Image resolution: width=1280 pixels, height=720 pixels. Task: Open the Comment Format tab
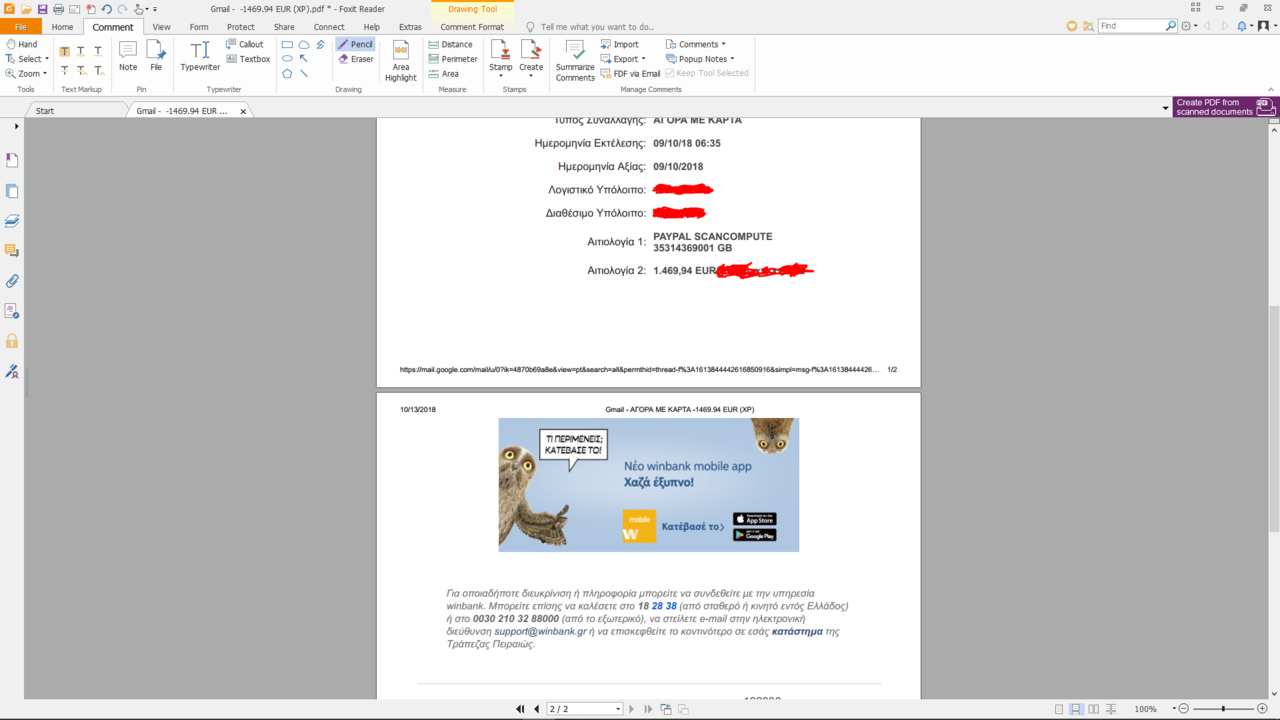click(x=472, y=27)
